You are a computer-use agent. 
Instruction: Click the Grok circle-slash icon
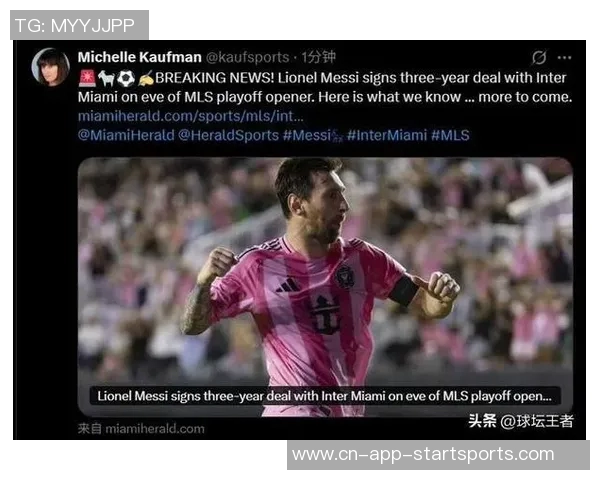click(x=539, y=58)
